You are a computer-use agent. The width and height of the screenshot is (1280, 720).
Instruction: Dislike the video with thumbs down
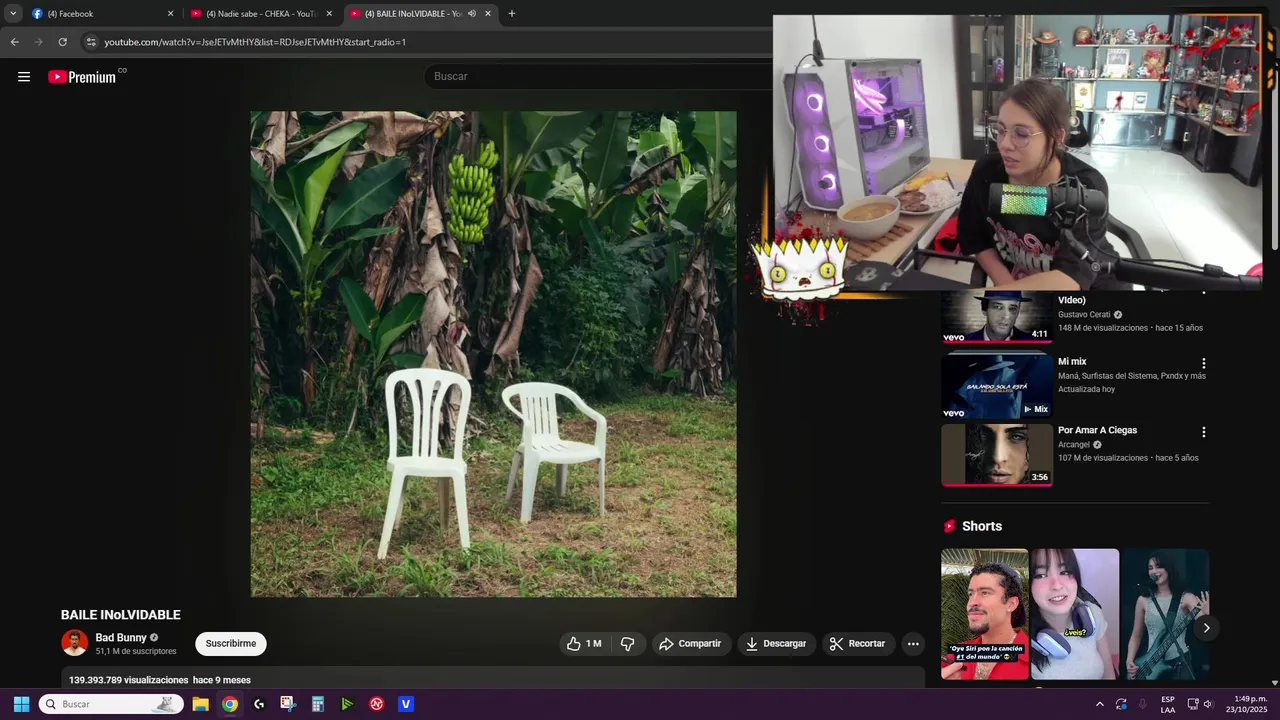coord(627,644)
